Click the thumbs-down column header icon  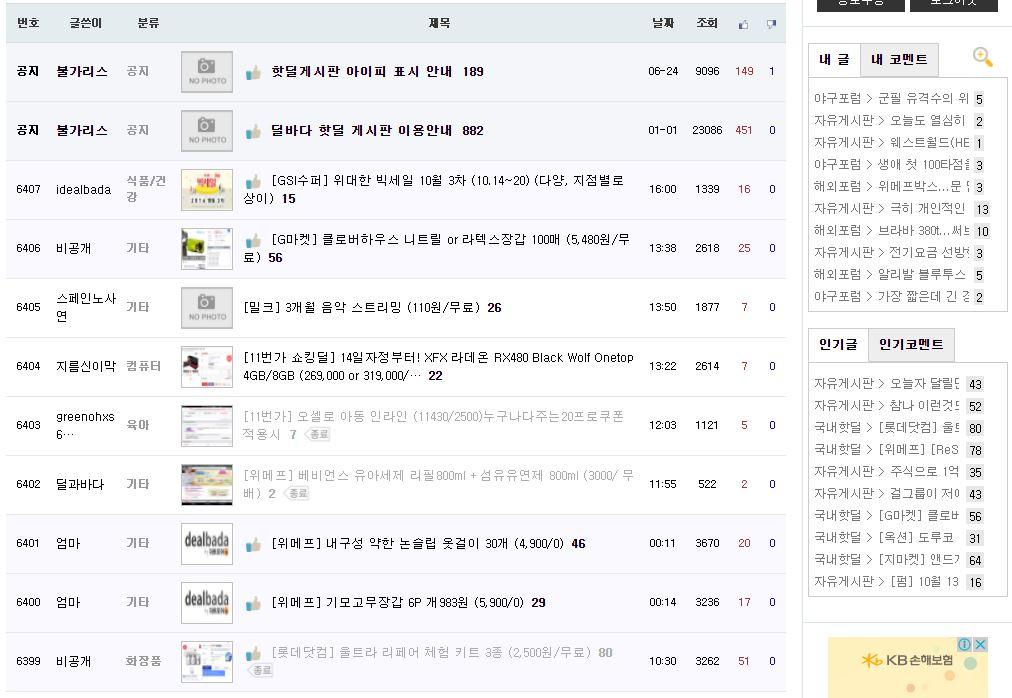coord(771,24)
